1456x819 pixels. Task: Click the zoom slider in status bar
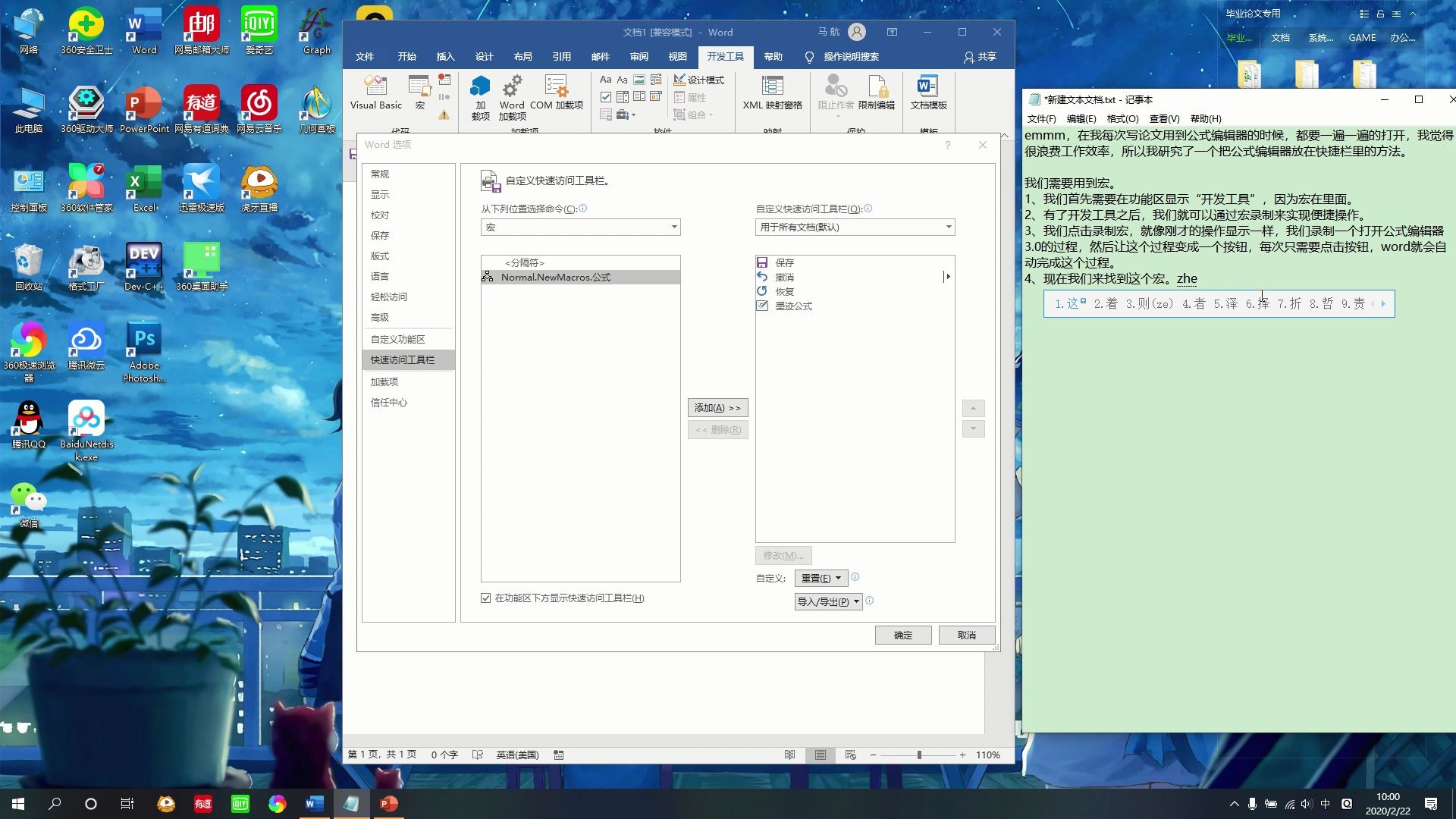918,755
